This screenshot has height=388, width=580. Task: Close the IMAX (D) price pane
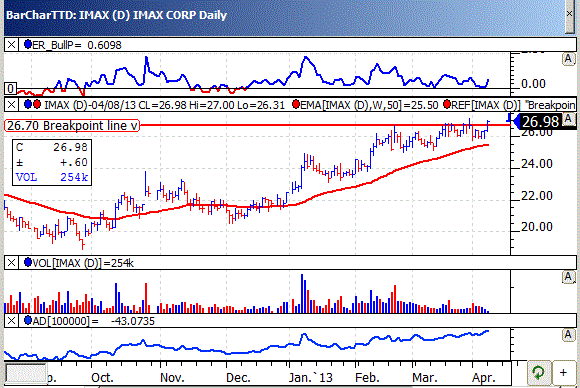click(x=11, y=105)
